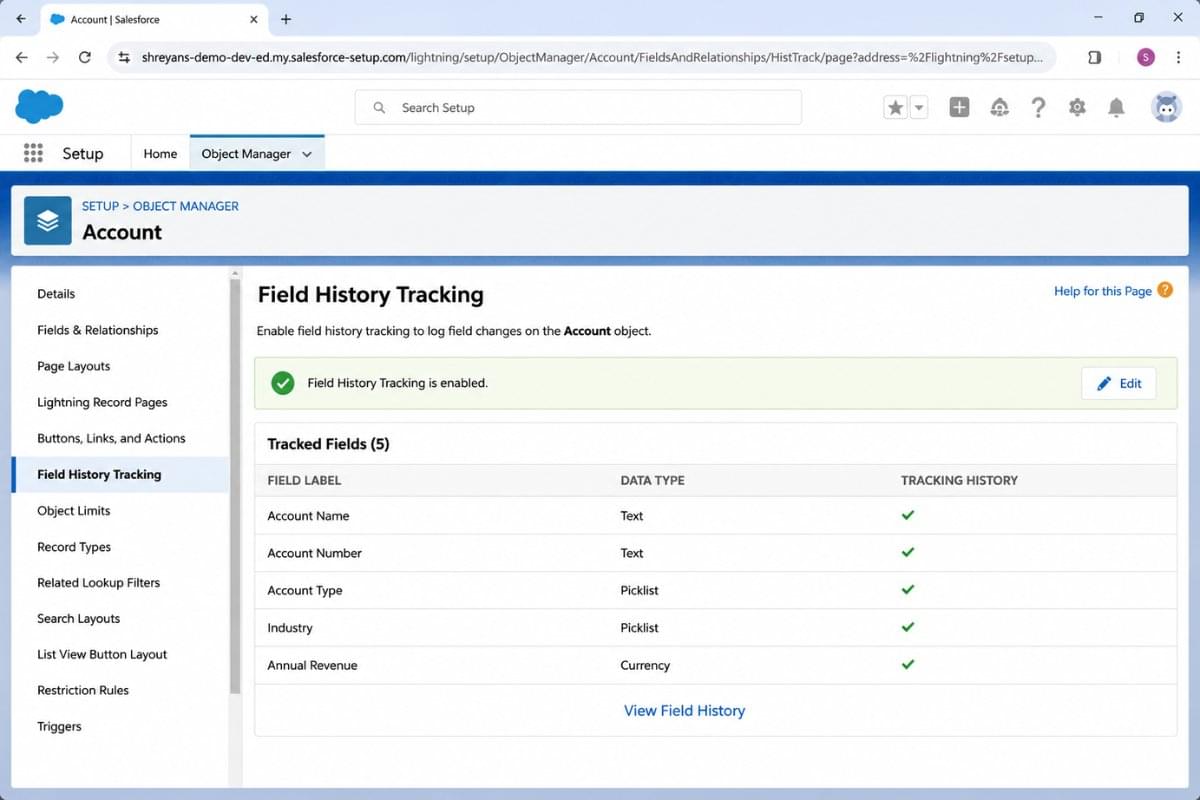Focus the Search Setup field
The height and width of the screenshot is (800, 1200).
pos(578,108)
